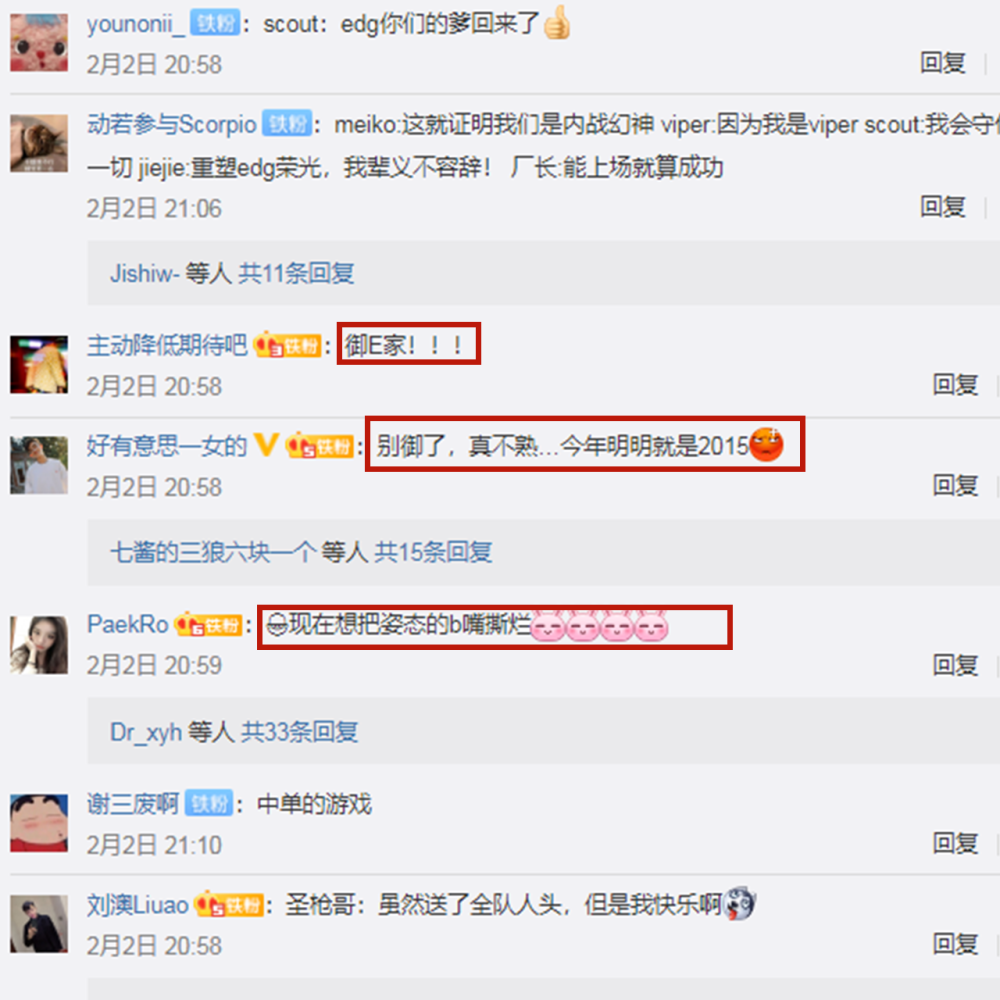Click 主动降低期待吧's gold 铁粉 badge
1000x1000 pixels.
point(287,346)
